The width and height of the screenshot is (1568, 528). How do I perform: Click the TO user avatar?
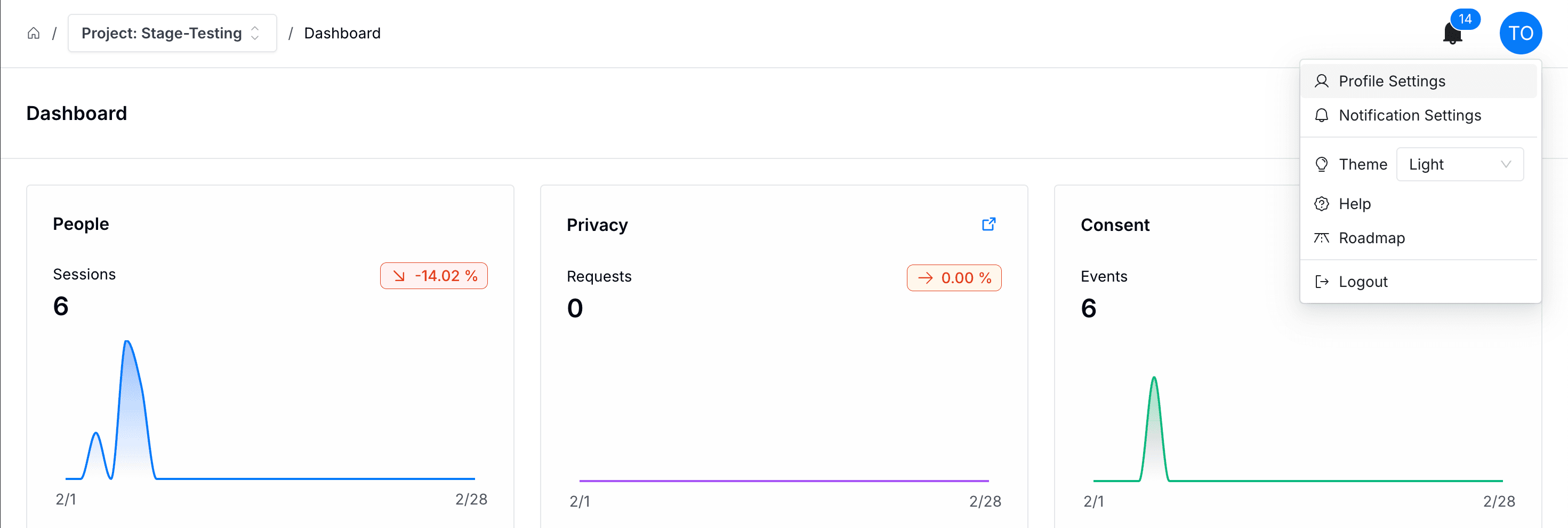coord(1520,34)
